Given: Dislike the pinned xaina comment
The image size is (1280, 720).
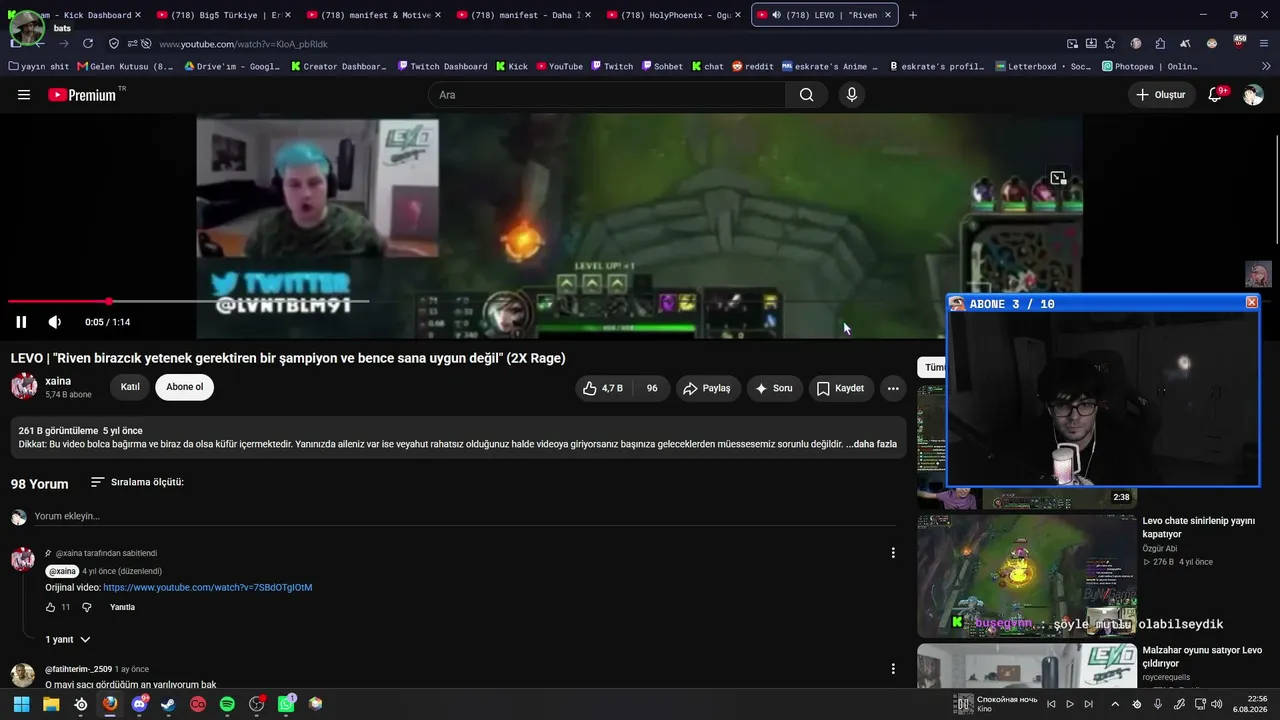Looking at the screenshot, I should coord(87,607).
